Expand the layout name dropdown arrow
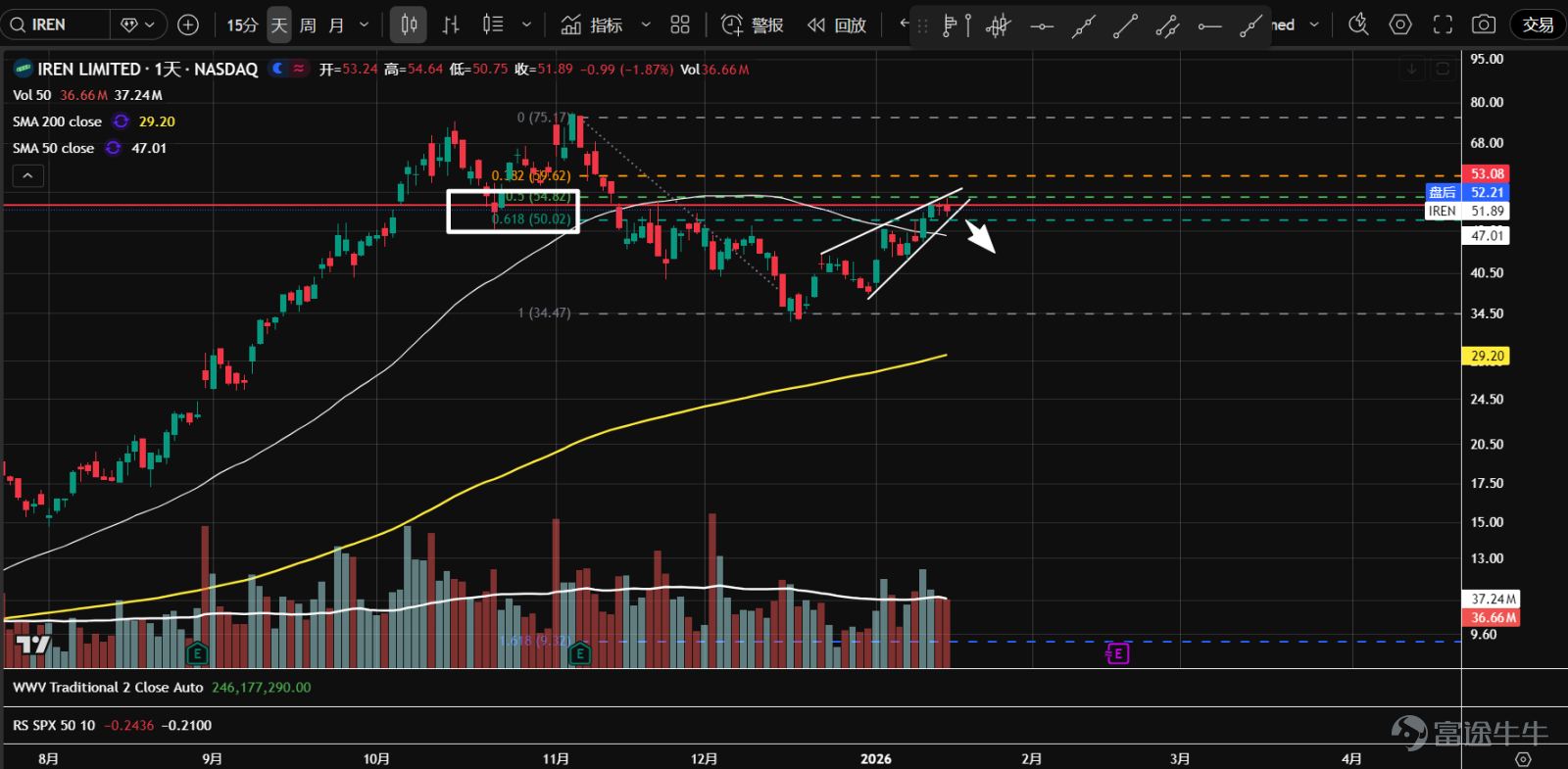Image resolution: width=1568 pixels, height=769 pixels. pyautogui.click(x=1314, y=24)
